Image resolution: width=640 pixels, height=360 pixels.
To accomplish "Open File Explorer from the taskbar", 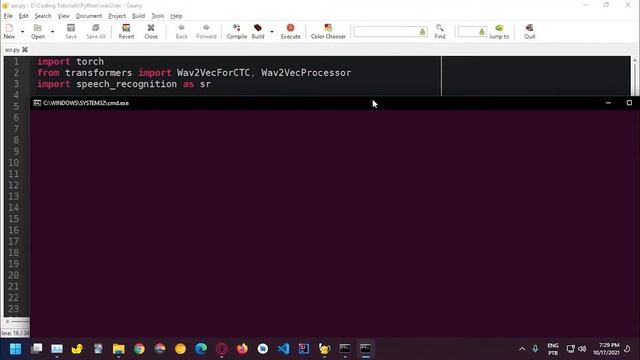I will tap(119, 349).
